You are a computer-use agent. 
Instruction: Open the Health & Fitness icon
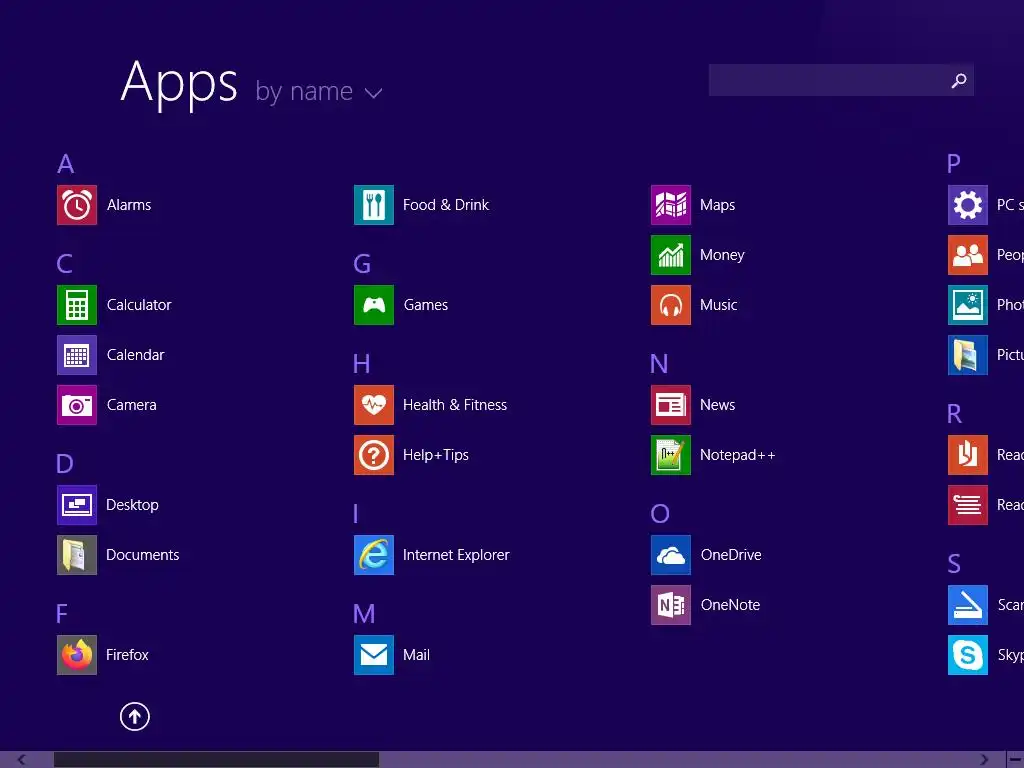point(374,405)
